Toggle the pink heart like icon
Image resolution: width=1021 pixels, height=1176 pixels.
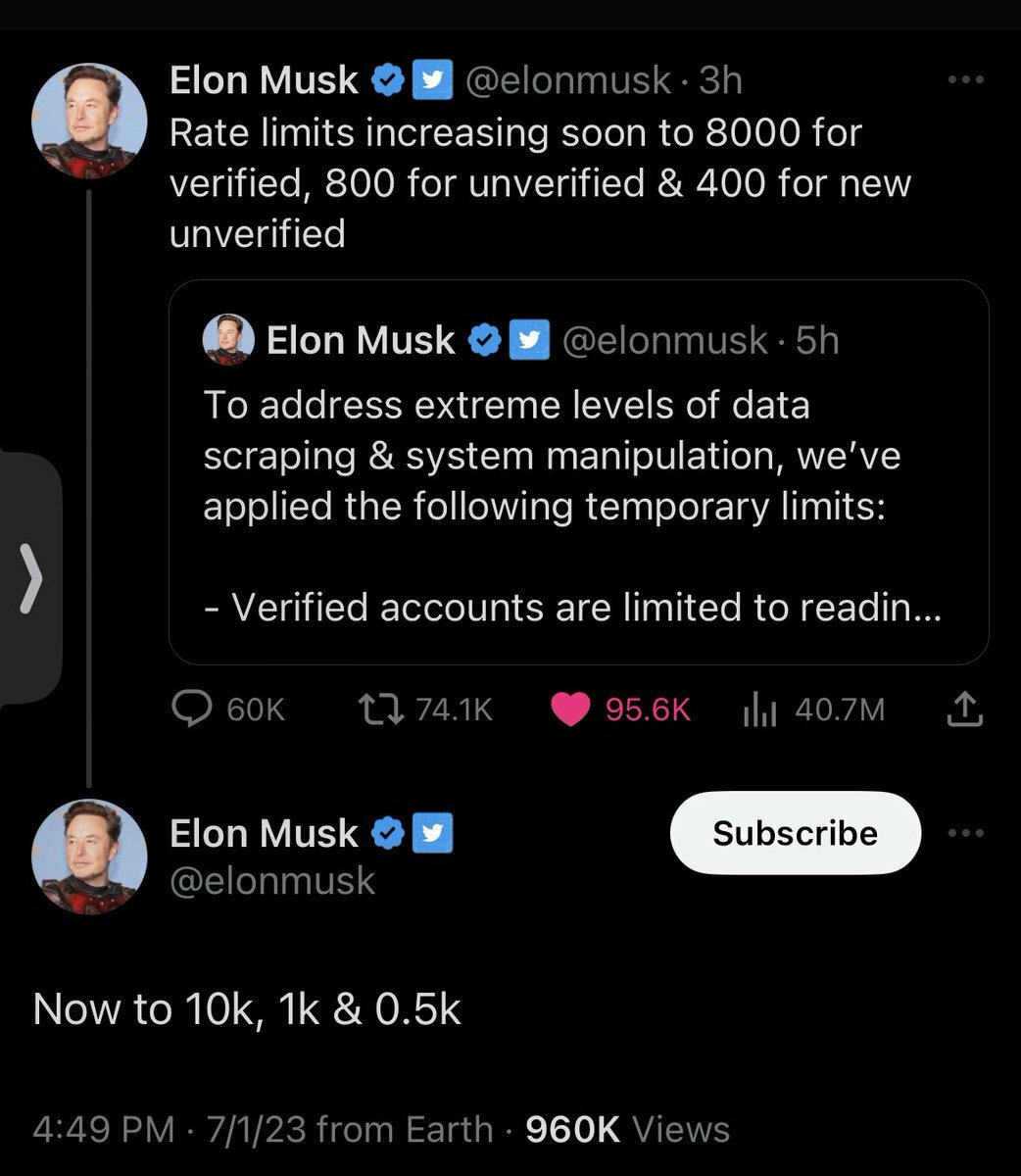point(570,709)
